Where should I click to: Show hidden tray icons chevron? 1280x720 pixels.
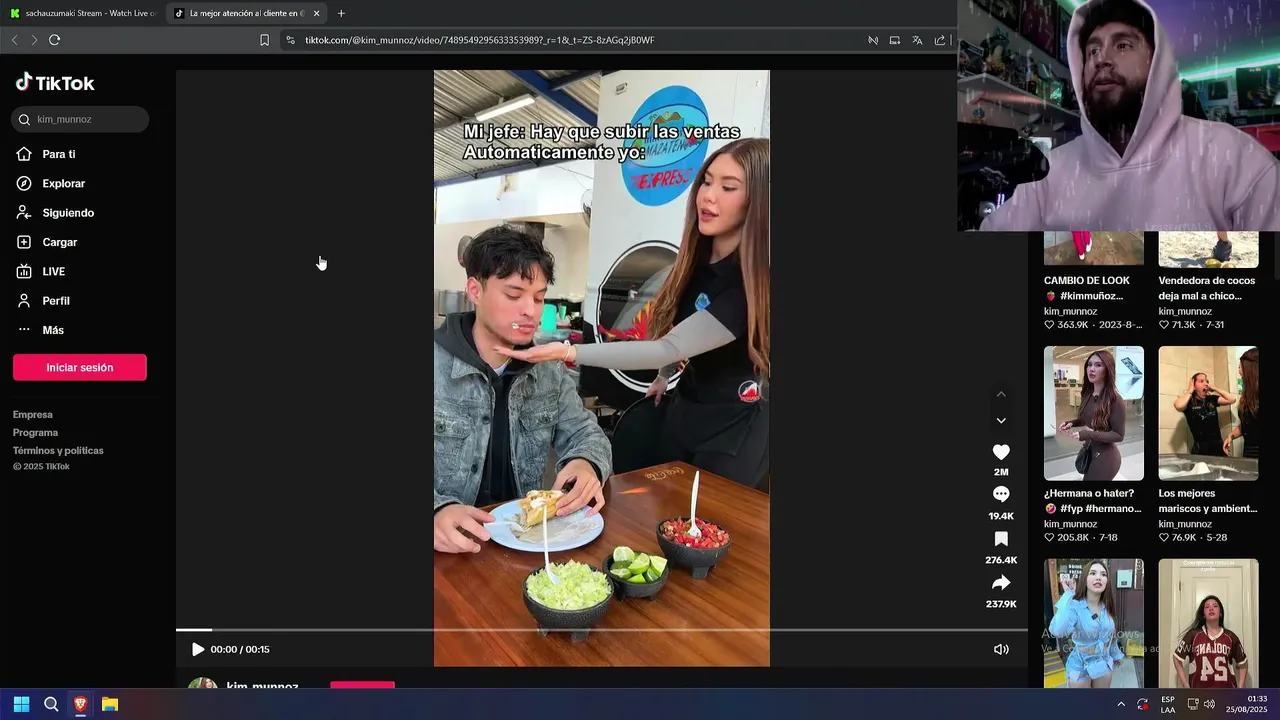[x=1120, y=704]
